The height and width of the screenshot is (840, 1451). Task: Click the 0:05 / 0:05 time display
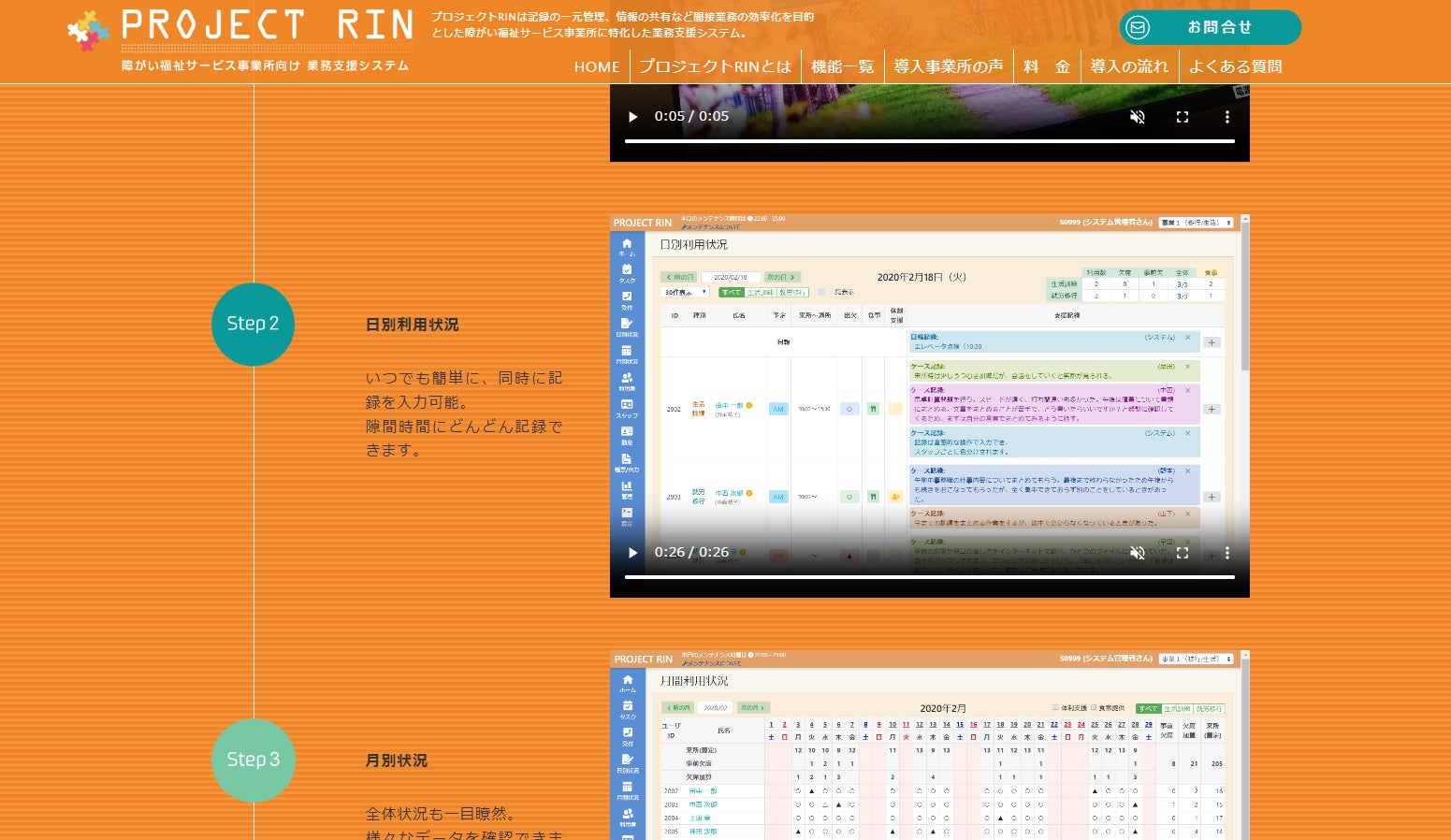coord(691,116)
